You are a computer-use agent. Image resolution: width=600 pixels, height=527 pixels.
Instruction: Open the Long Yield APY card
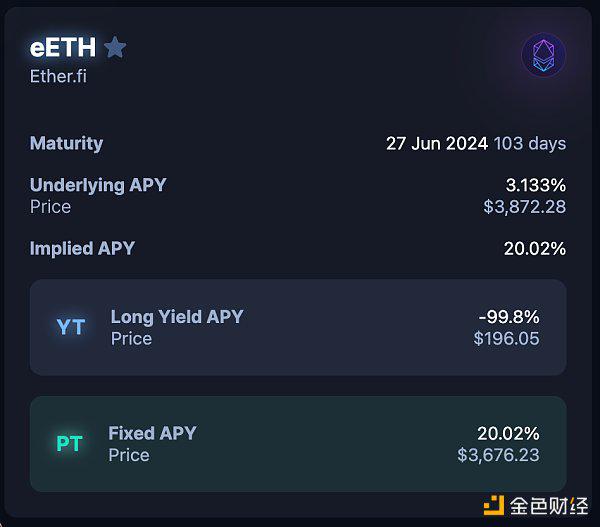[298, 327]
